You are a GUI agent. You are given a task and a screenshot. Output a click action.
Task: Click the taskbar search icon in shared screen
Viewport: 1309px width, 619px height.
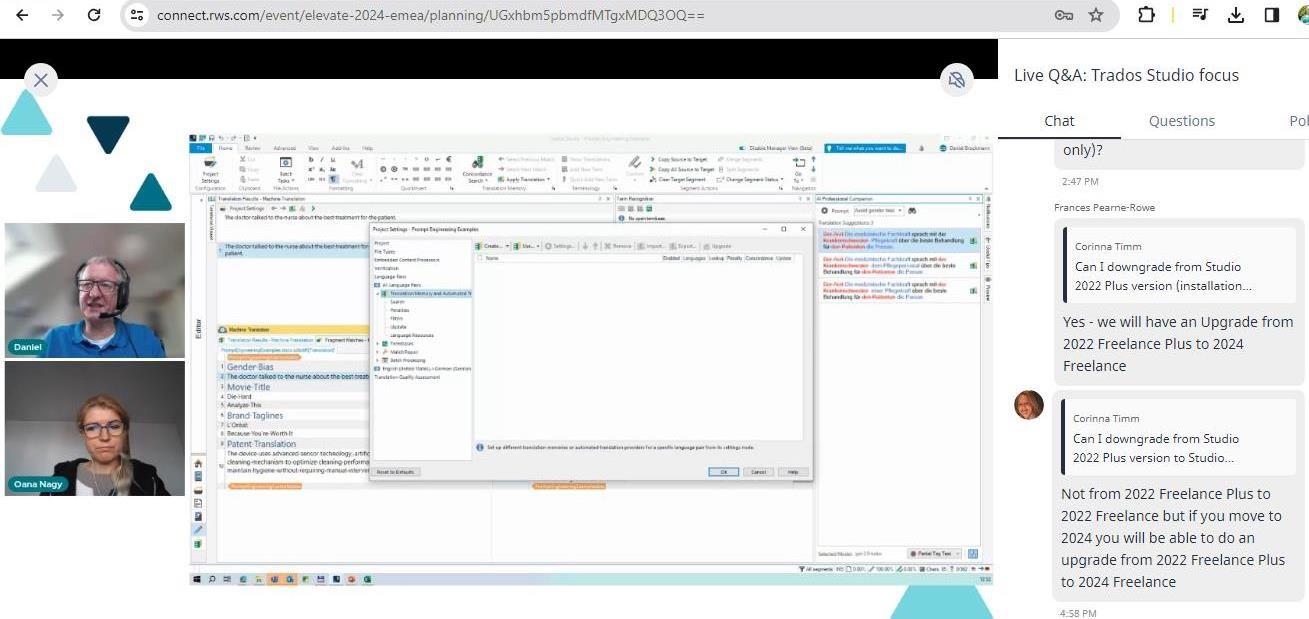pos(212,579)
